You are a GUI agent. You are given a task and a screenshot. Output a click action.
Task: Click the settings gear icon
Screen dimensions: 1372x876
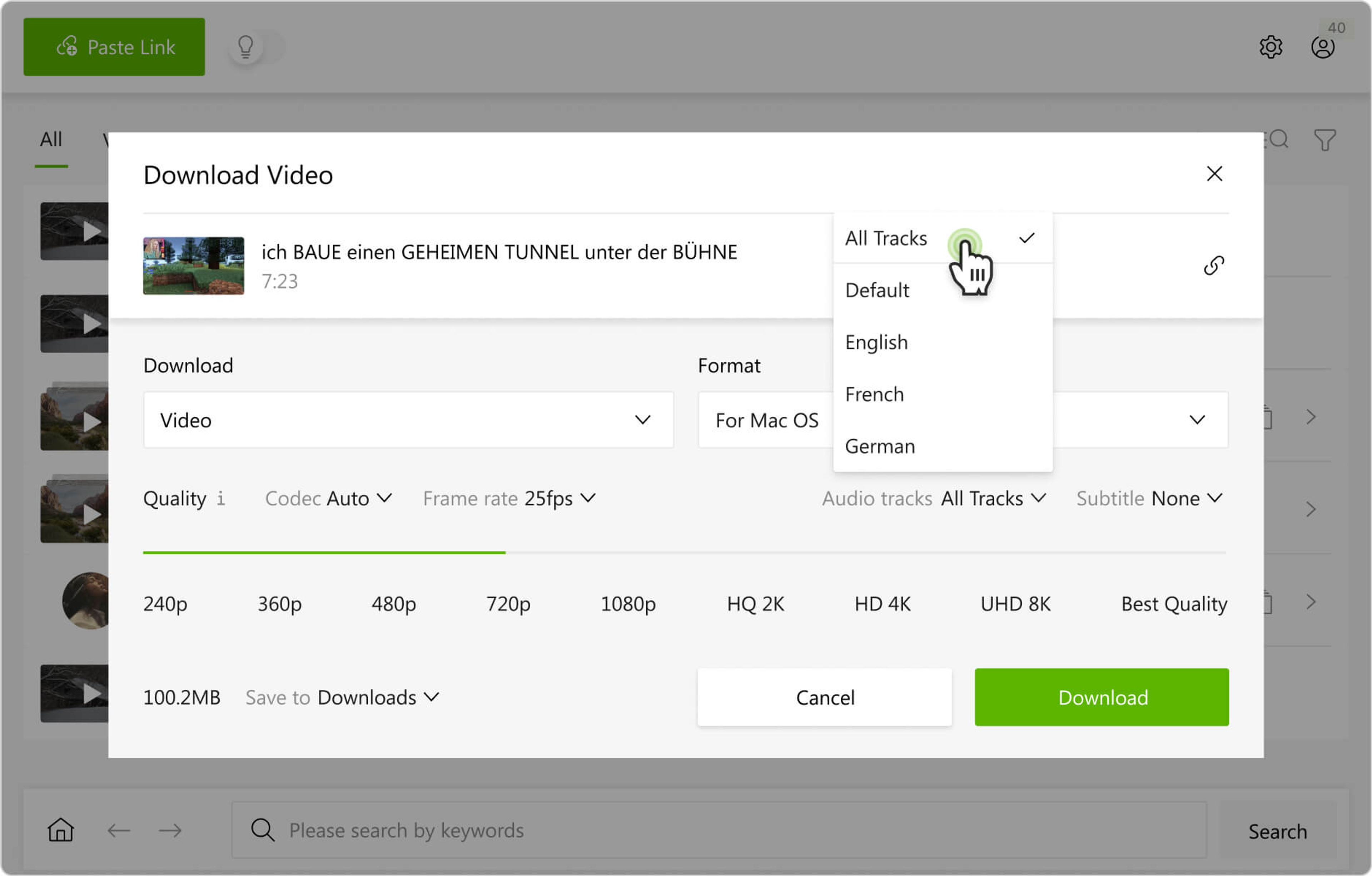point(1270,47)
